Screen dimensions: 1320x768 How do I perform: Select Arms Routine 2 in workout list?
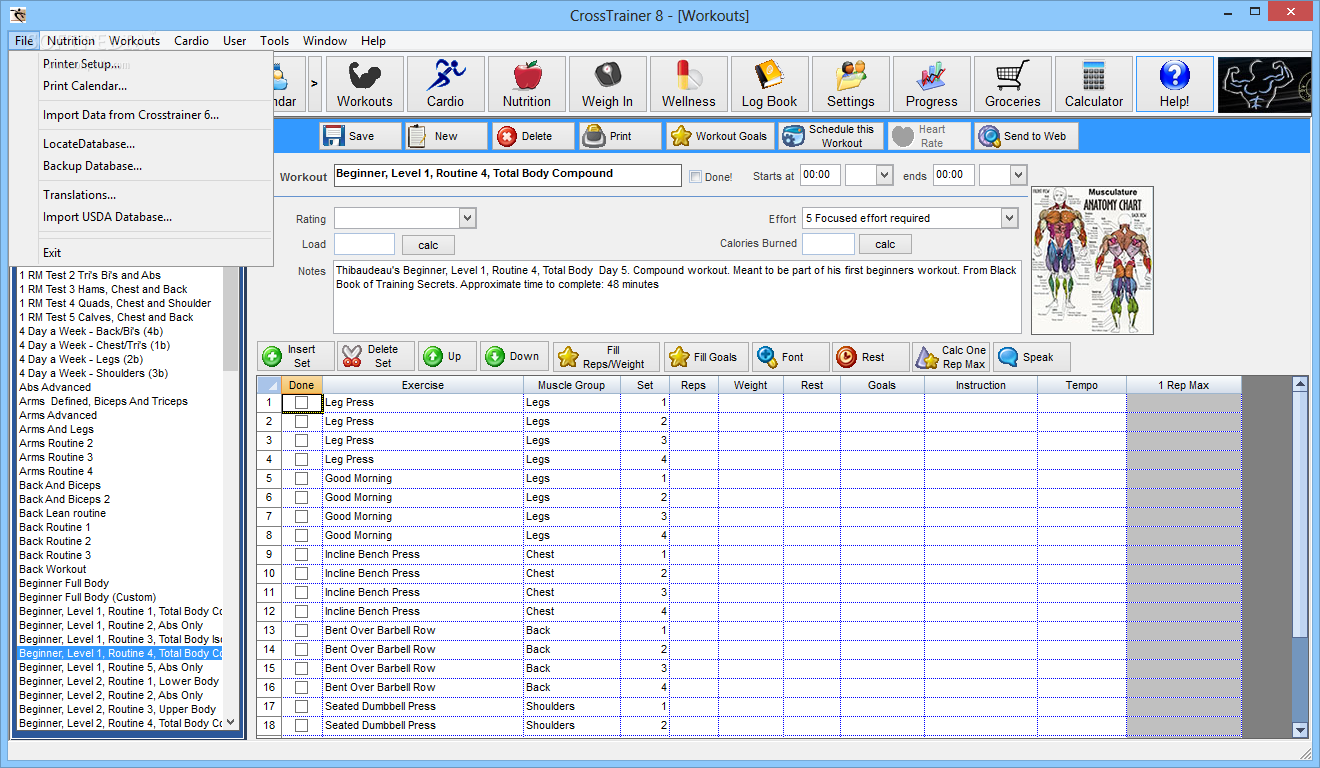(56, 443)
